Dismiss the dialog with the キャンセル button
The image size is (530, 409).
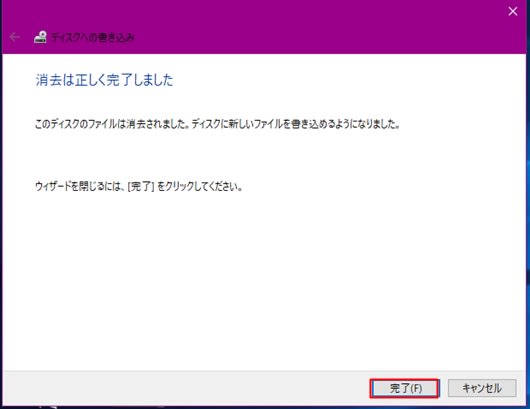click(x=482, y=388)
